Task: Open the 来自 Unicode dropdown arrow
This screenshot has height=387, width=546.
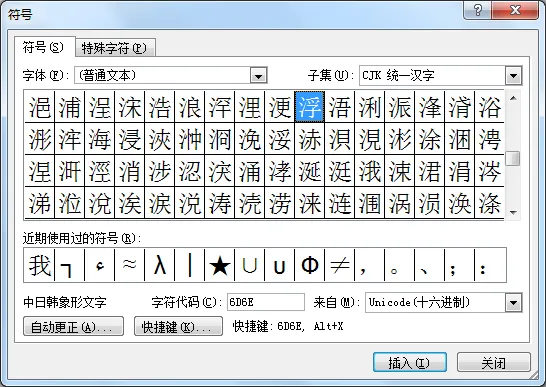Action: (x=513, y=302)
